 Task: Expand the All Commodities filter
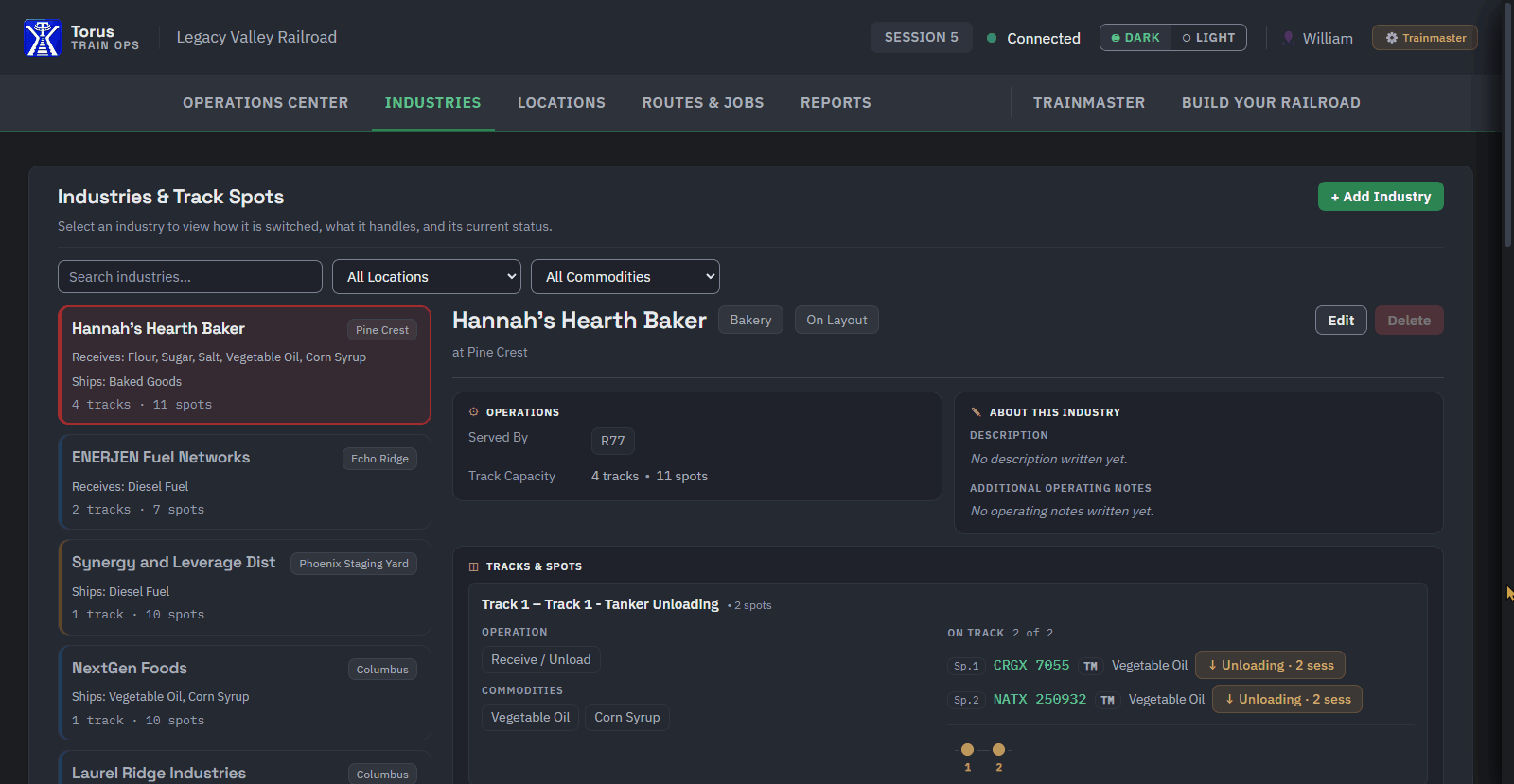(625, 277)
